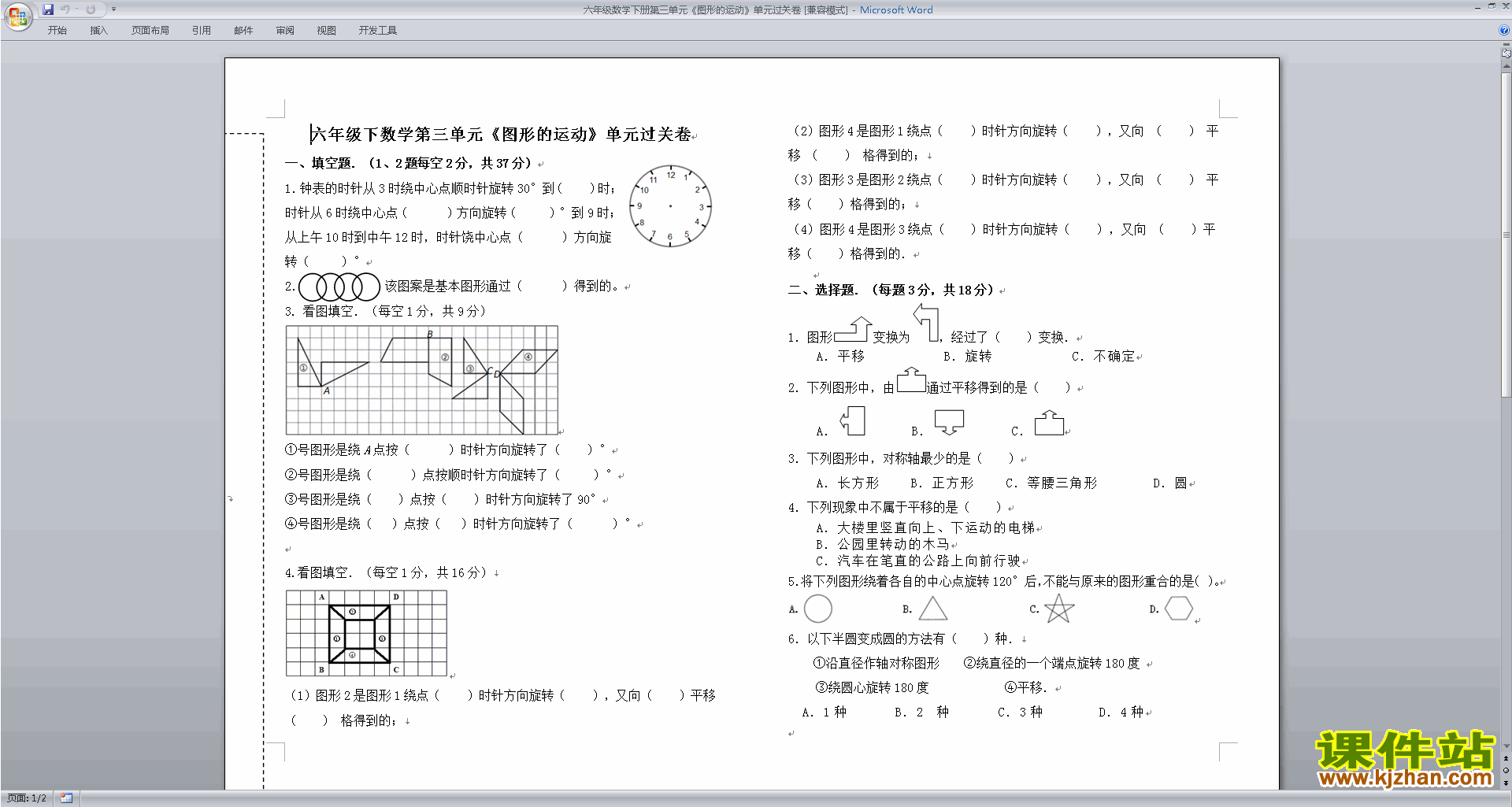Go to next page via double-arrow

point(1506,783)
